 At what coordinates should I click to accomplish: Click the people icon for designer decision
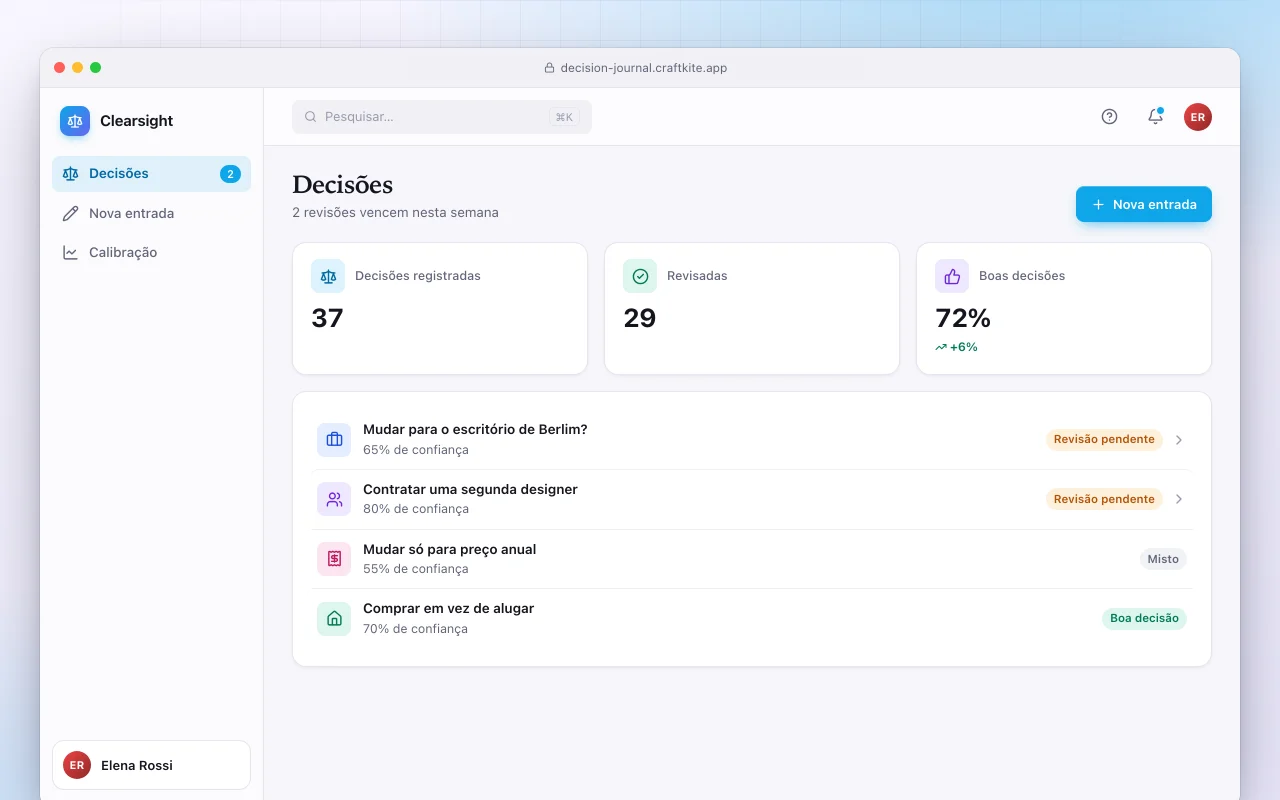(x=334, y=499)
